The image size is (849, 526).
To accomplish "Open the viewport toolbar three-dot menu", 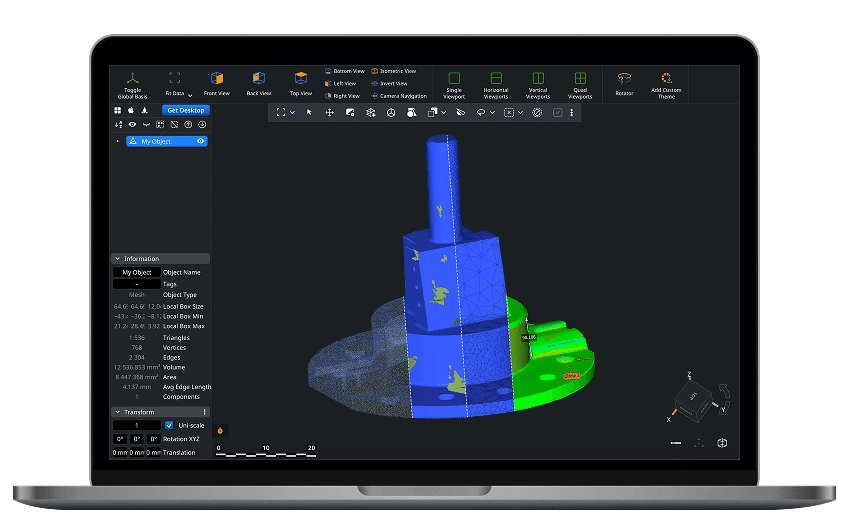I will [x=572, y=112].
